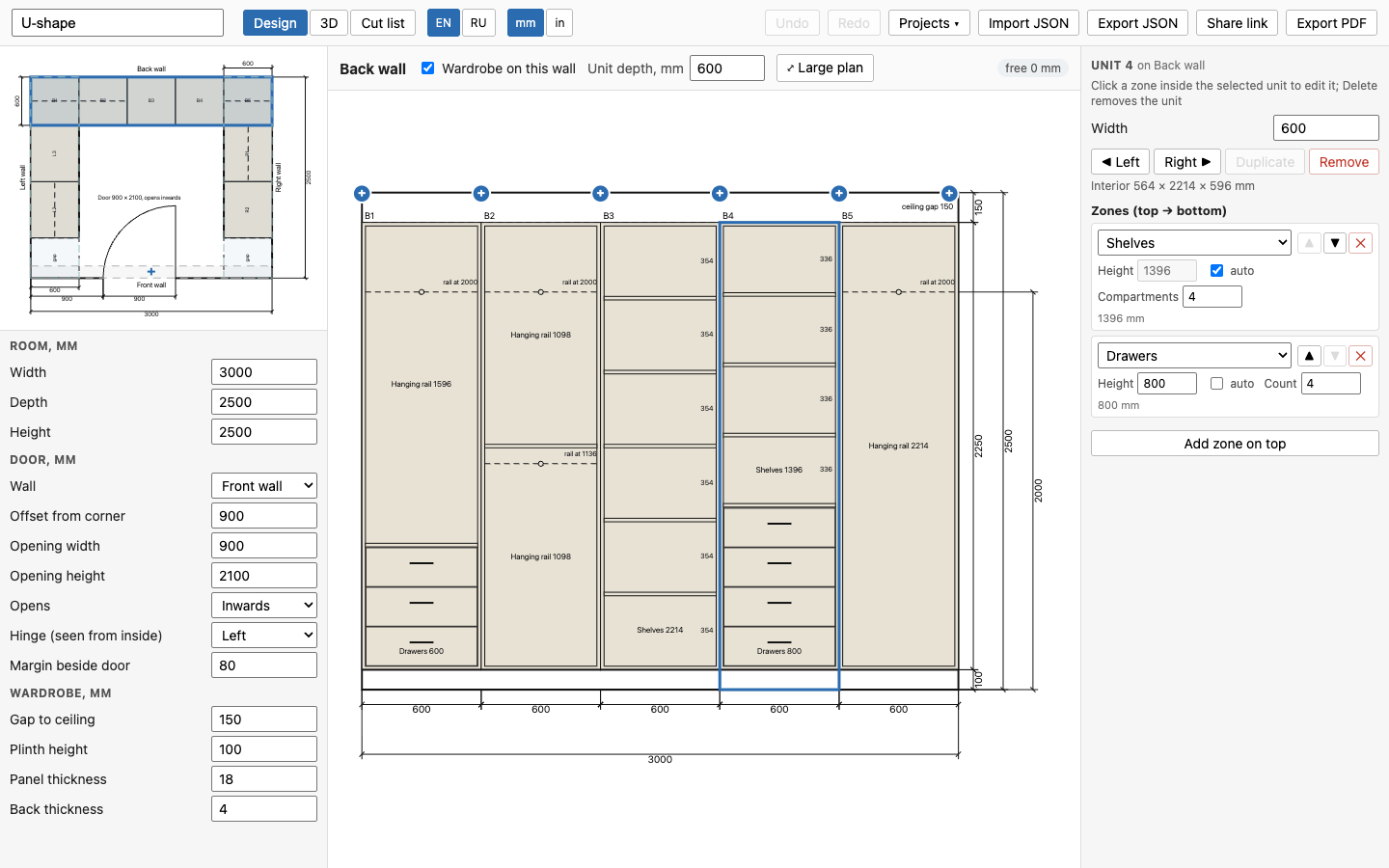Click the plus marker in the floor plan
Viewport: 1389px width, 868px height.
[151, 272]
